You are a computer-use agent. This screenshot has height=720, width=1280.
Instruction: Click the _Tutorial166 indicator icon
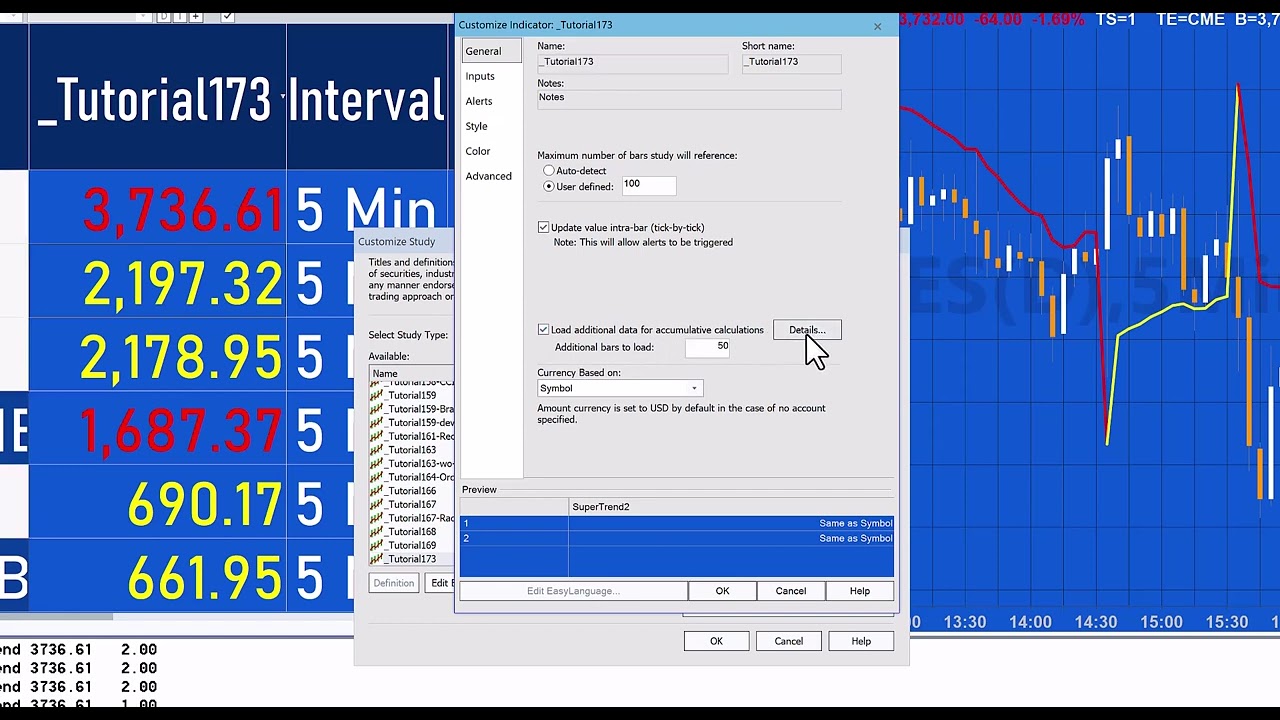(376, 491)
